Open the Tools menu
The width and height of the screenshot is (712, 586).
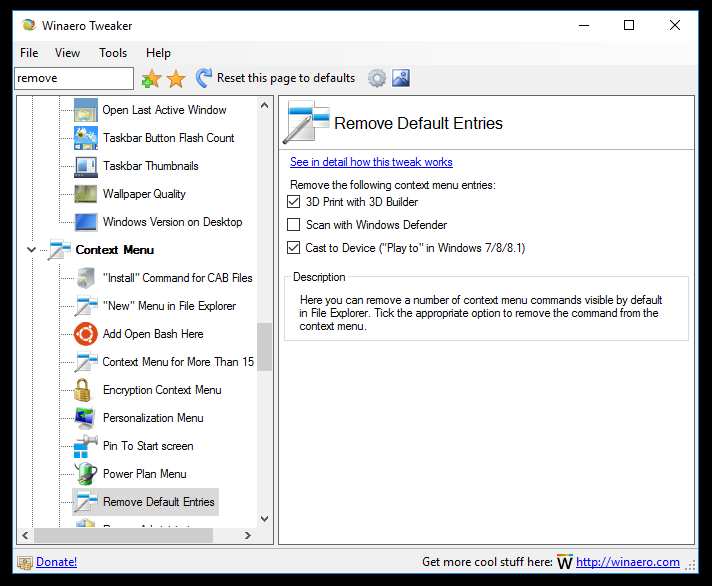point(113,53)
